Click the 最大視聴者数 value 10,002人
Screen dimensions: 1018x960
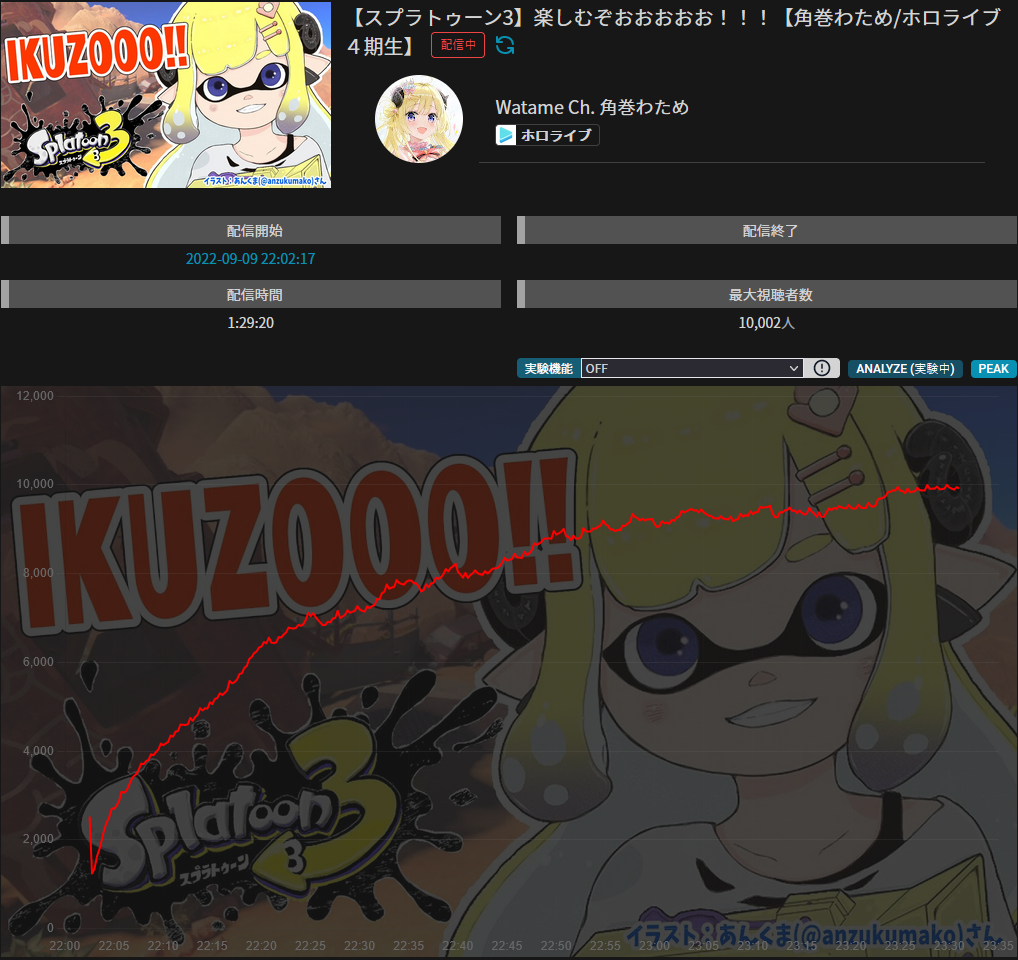coord(767,323)
